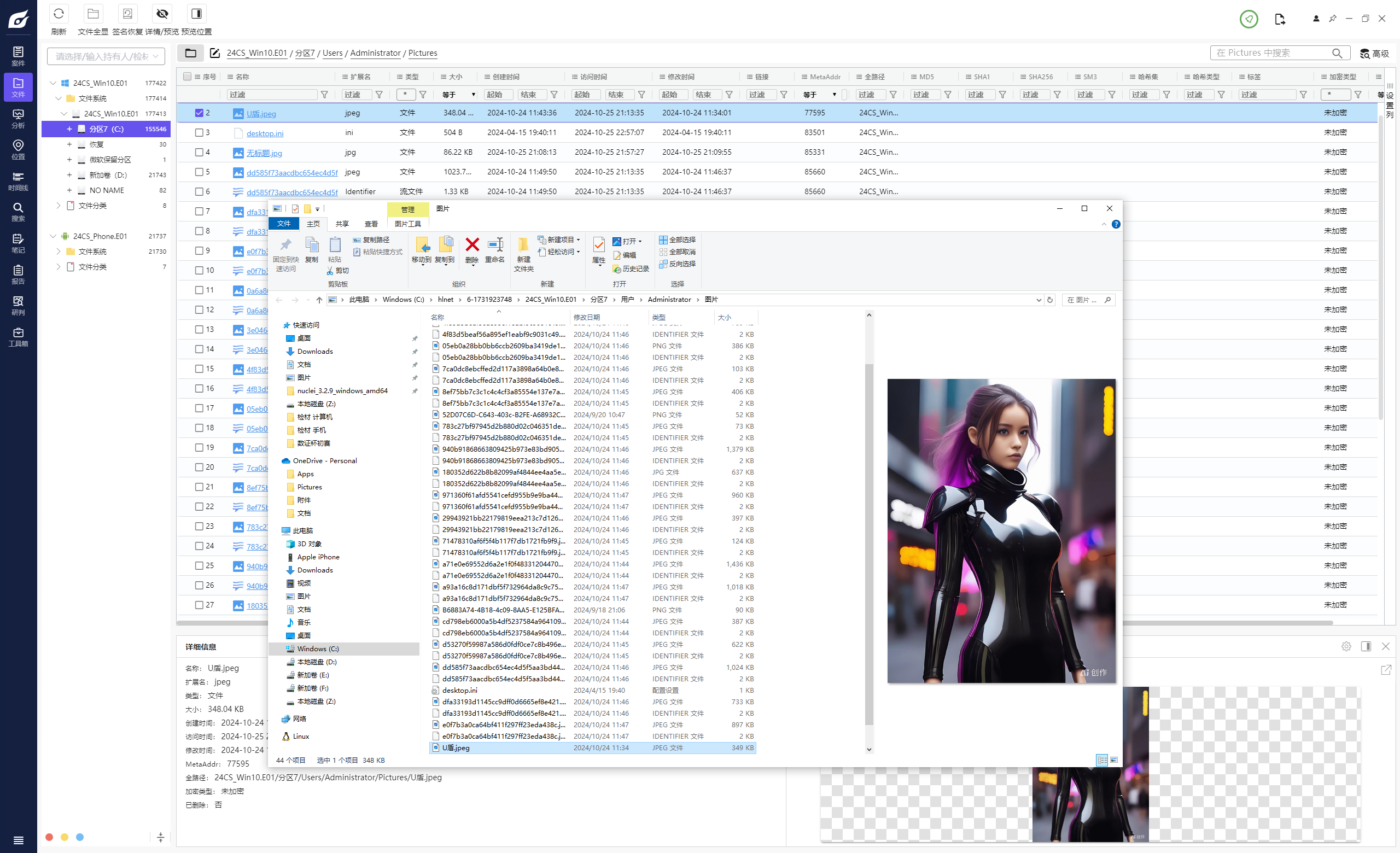Check the checkbox for row 6
Viewport: 1400px width, 853px height.
coord(199,191)
